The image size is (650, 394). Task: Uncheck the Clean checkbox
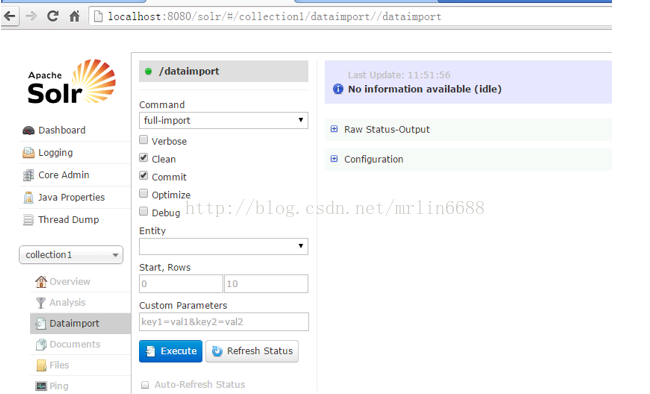143,158
